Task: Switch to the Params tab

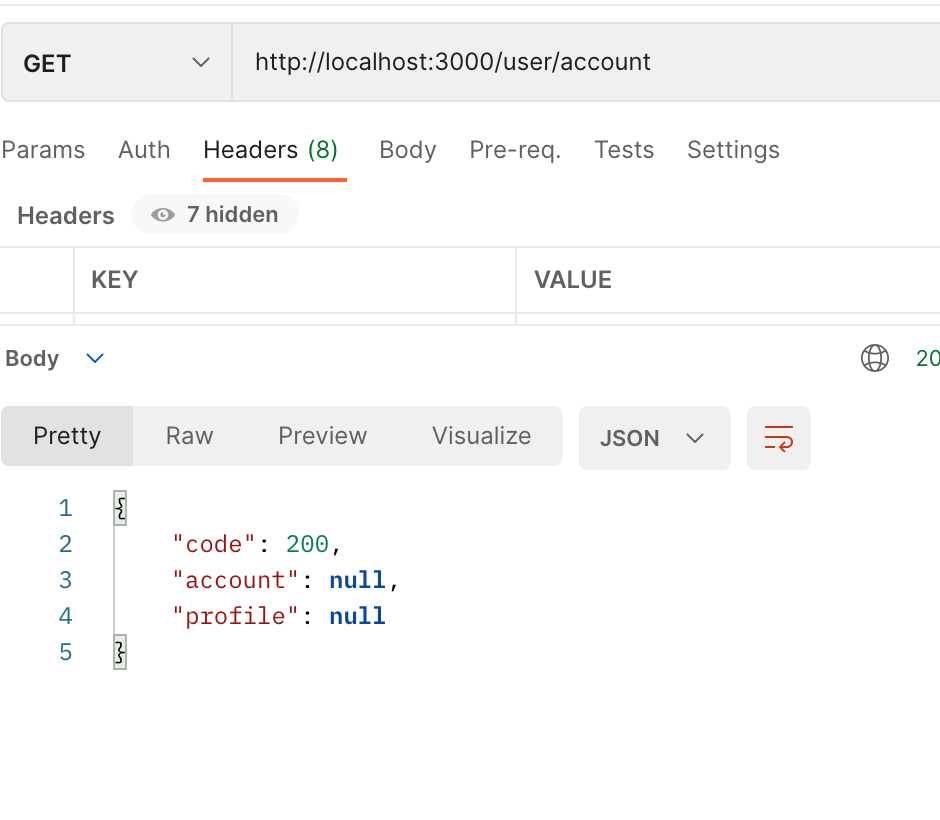Action: 43,150
